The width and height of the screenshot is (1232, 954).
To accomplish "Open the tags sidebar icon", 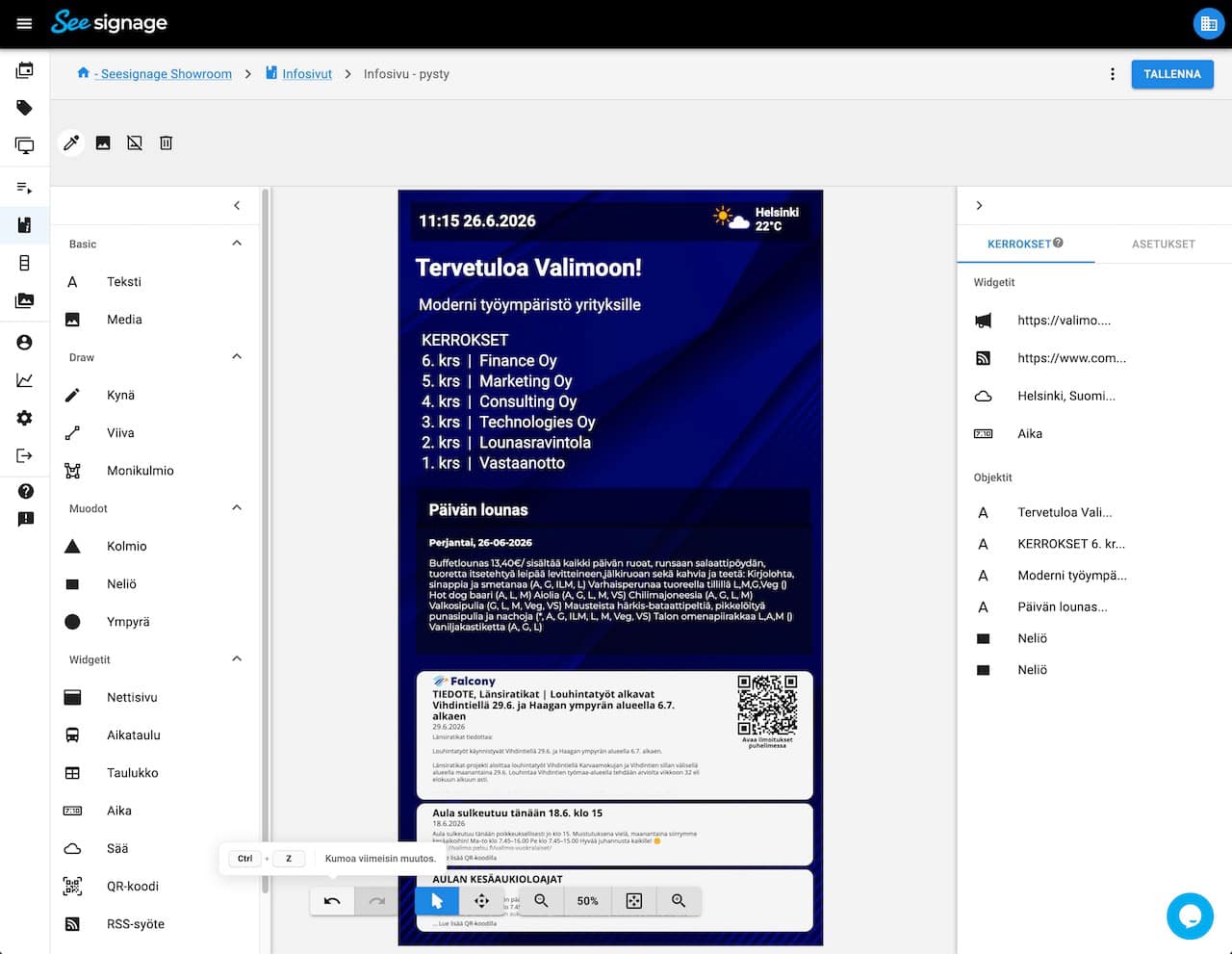I will [x=25, y=108].
